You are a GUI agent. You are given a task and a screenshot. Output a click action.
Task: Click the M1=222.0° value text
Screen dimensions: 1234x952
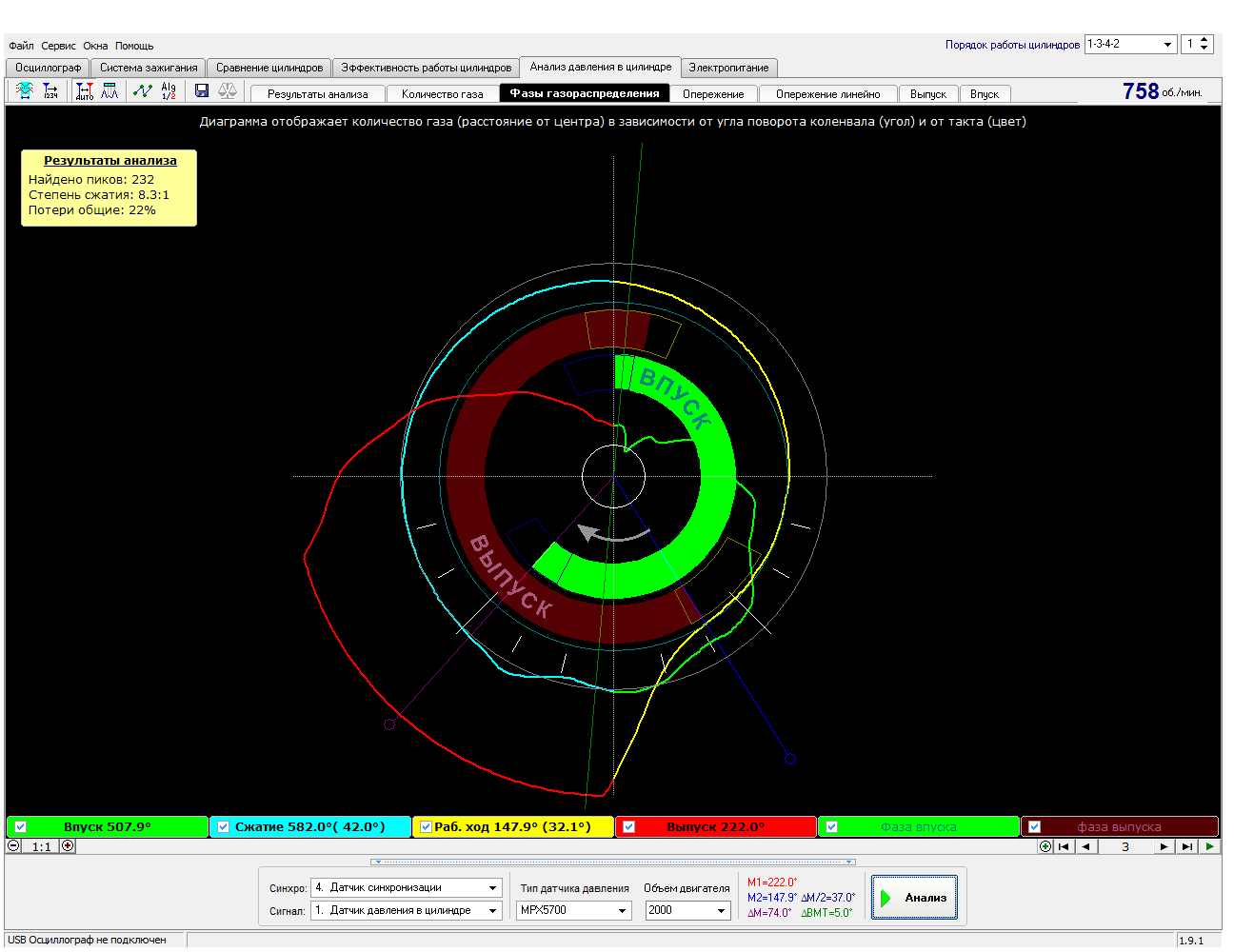pyautogui.click(x=772, y=883)
